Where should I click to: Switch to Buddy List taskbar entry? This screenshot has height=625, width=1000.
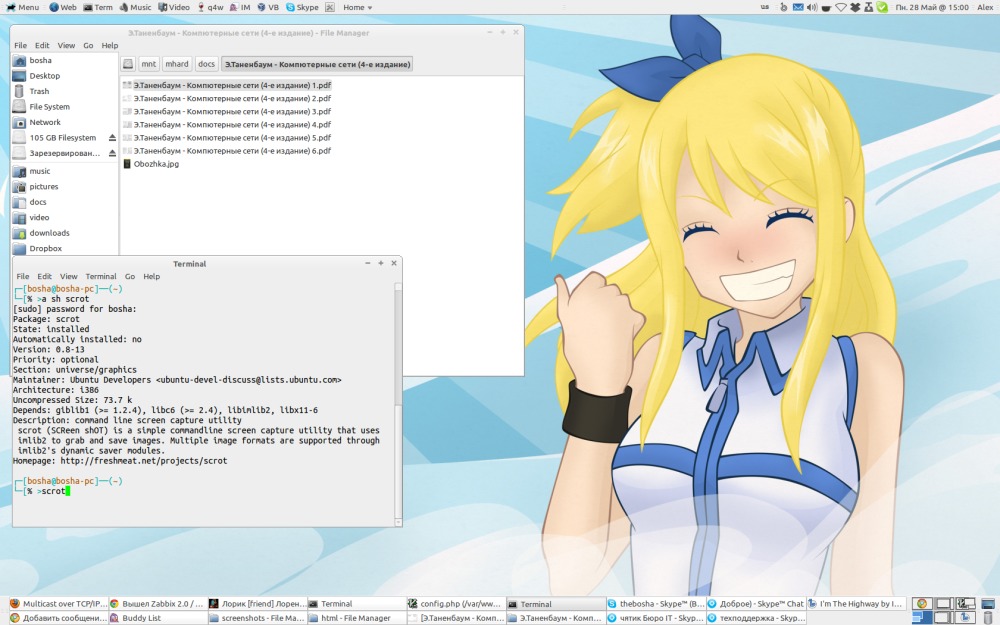click(158, 618)
